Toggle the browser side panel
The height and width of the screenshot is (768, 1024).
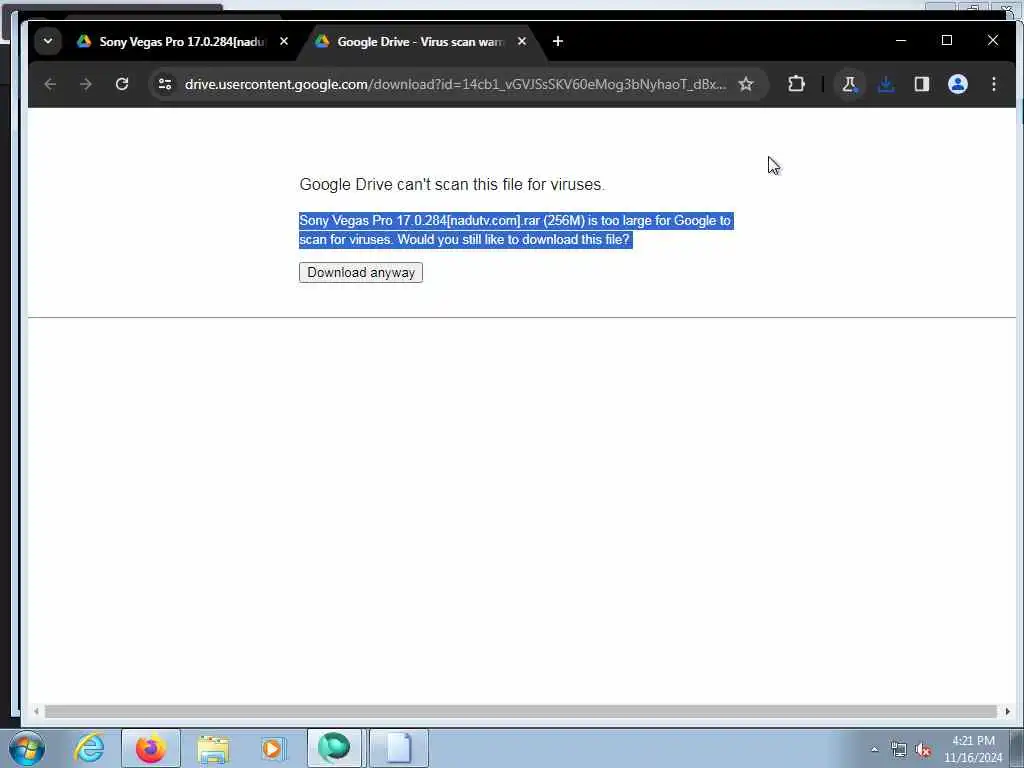click(921, 84)
